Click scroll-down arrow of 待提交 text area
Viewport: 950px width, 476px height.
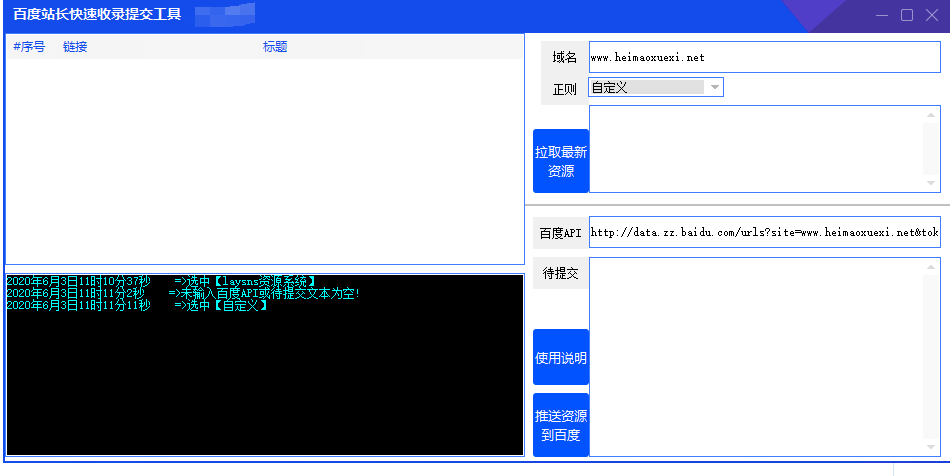pos(931,447)
